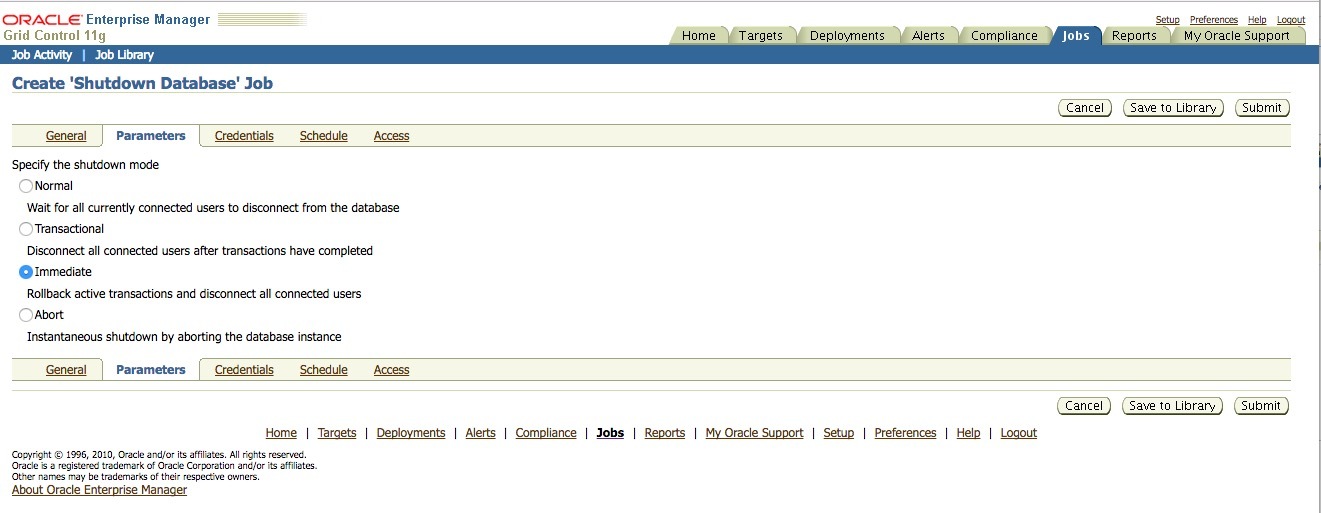The image size is (1321, 513).
Task: Choose the Transactional shutdown option
Action: pos(26,229)
